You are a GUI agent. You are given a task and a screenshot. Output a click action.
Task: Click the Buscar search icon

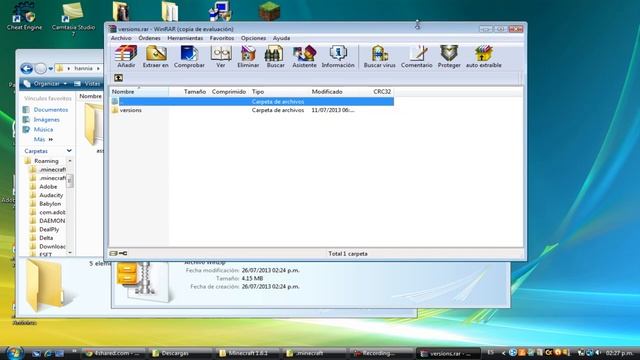coord(276,57)
